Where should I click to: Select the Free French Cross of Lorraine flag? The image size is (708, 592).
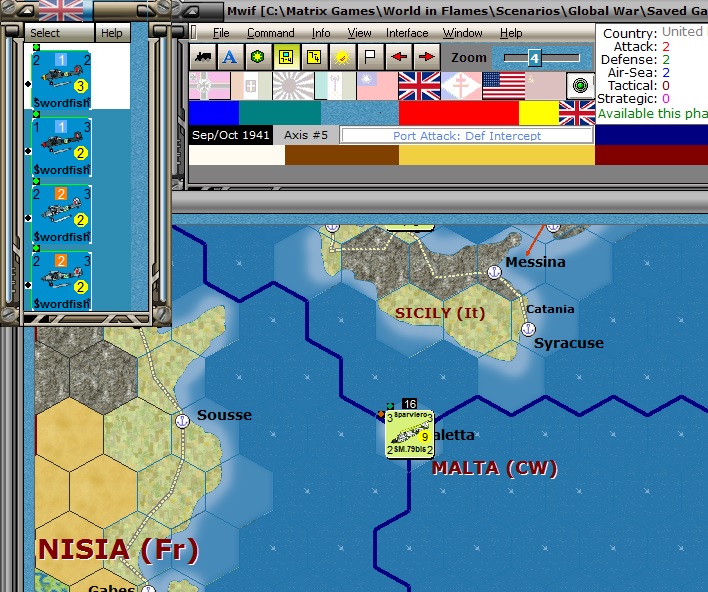(x=461, y=86)
